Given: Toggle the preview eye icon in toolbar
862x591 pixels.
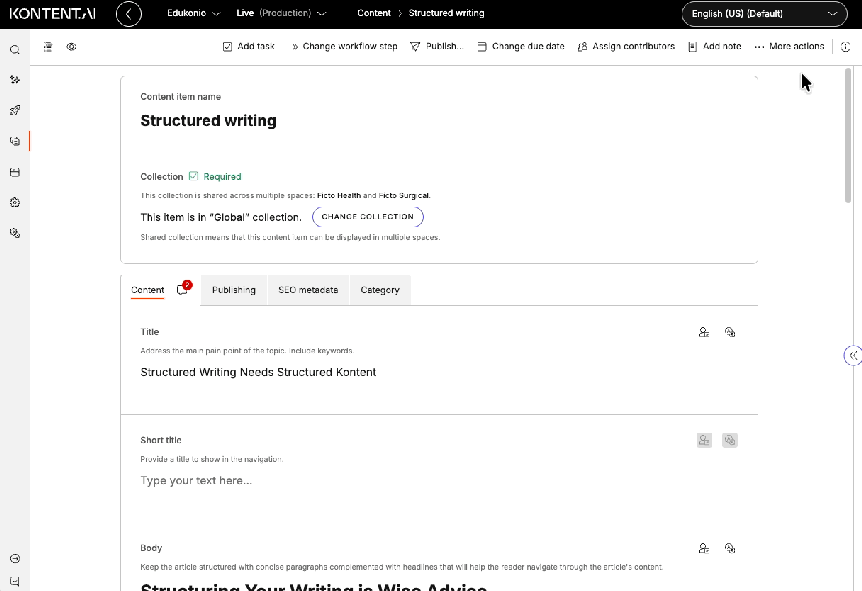Looking at the screenshot, I should point(71,47).
